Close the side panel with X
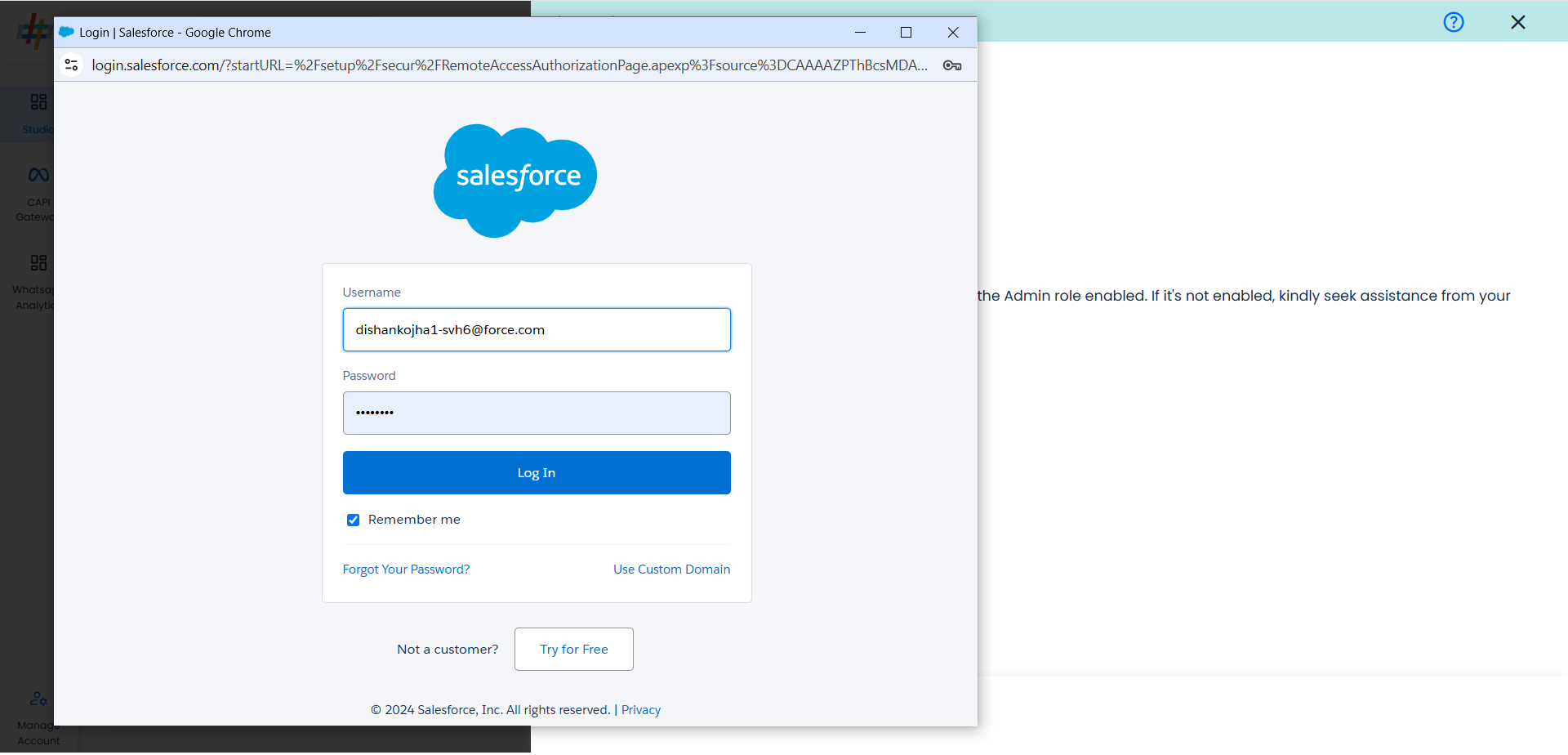This screenshot has height=755, width=1568. pyautogui.click(x=1518, y=22)
